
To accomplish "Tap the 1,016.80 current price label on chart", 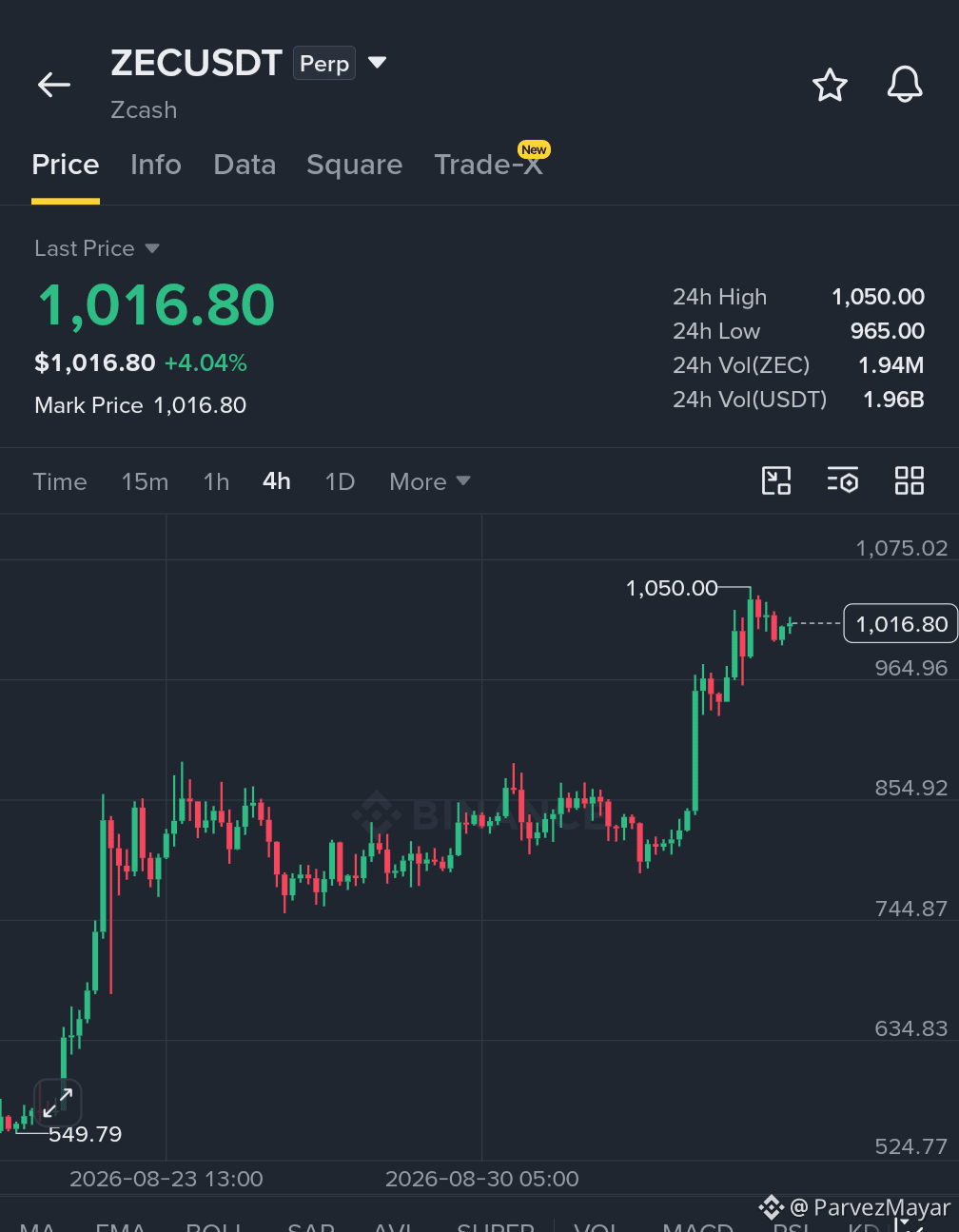I will [x=901, y=624].
